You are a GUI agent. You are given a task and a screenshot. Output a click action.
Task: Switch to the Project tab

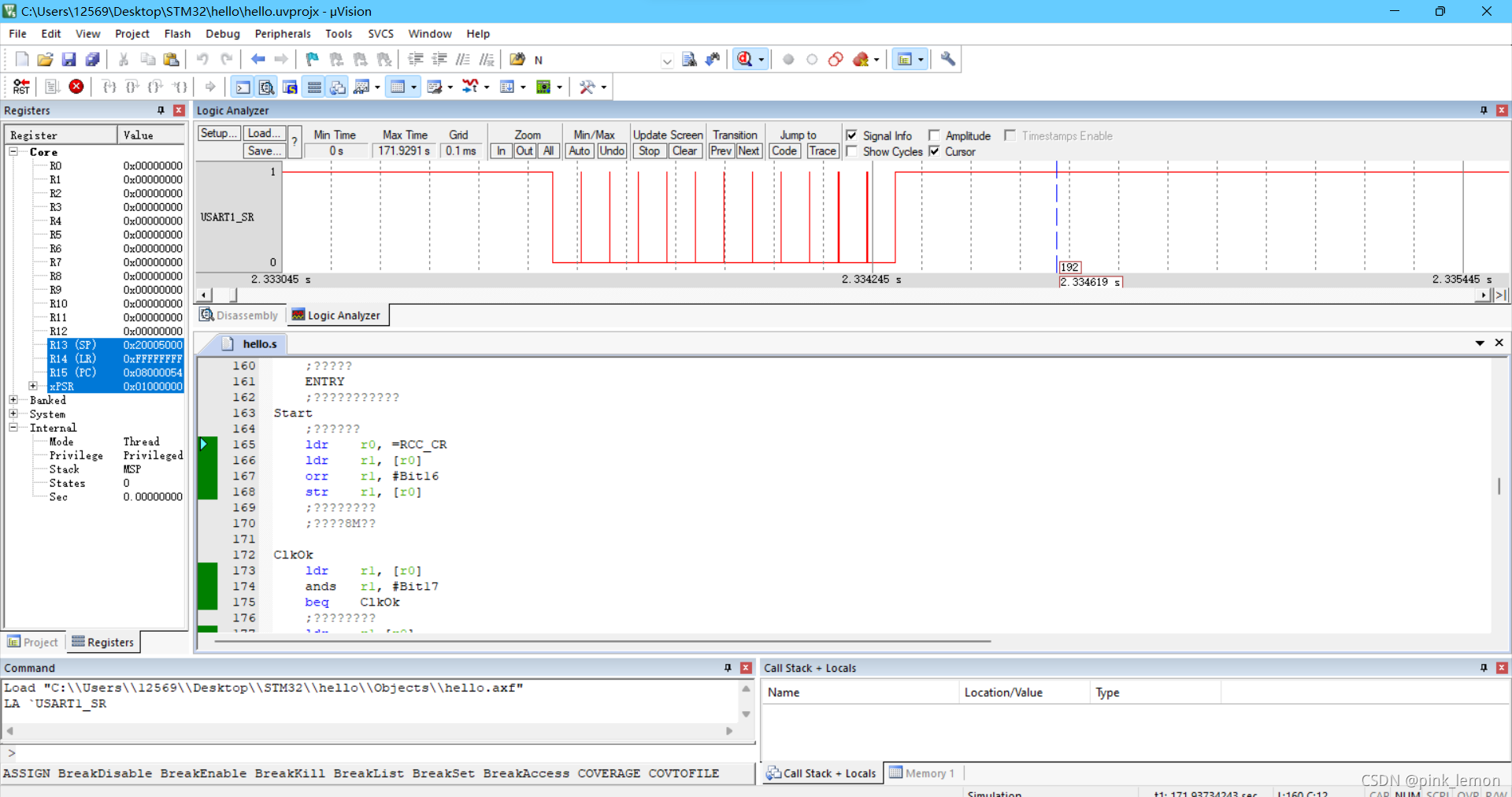click(x=33, y=642)
